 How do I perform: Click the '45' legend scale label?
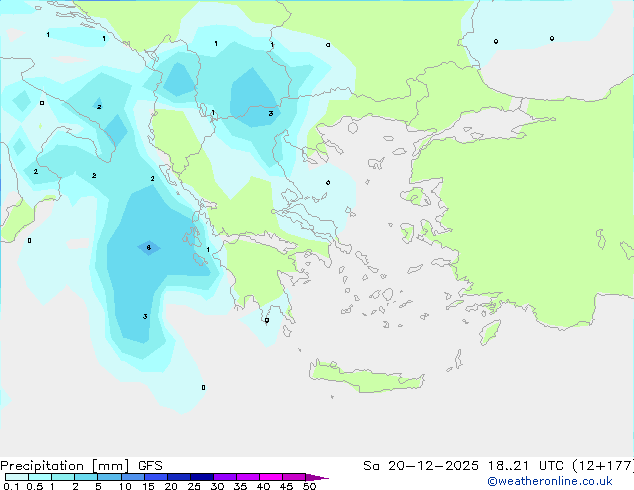click(286, 486)
